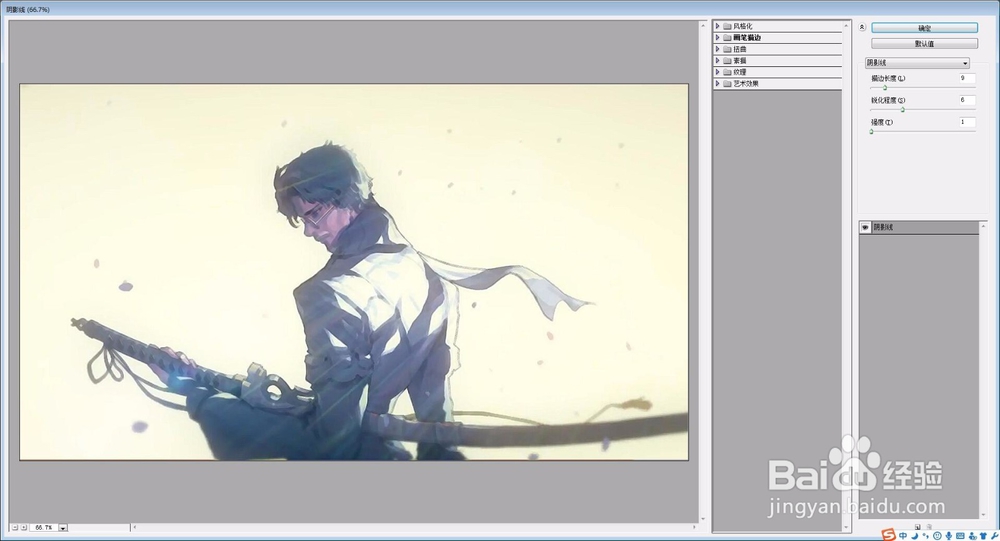Collapse the filter thumbnail list with double-chevron button
Image resolution: width=1000 pixels, height=541 pixels.
point(862,27)
